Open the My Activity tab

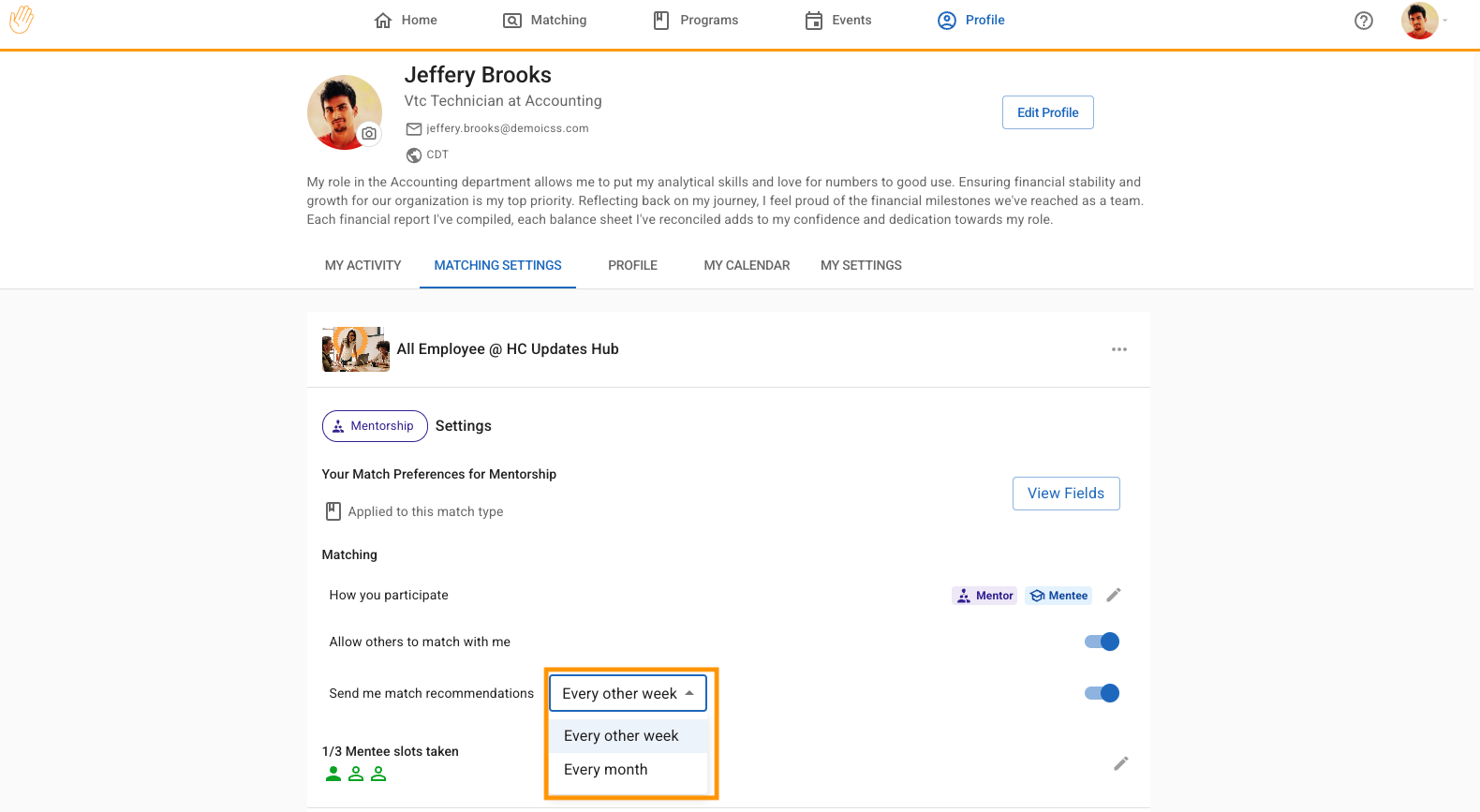point(363,266)
